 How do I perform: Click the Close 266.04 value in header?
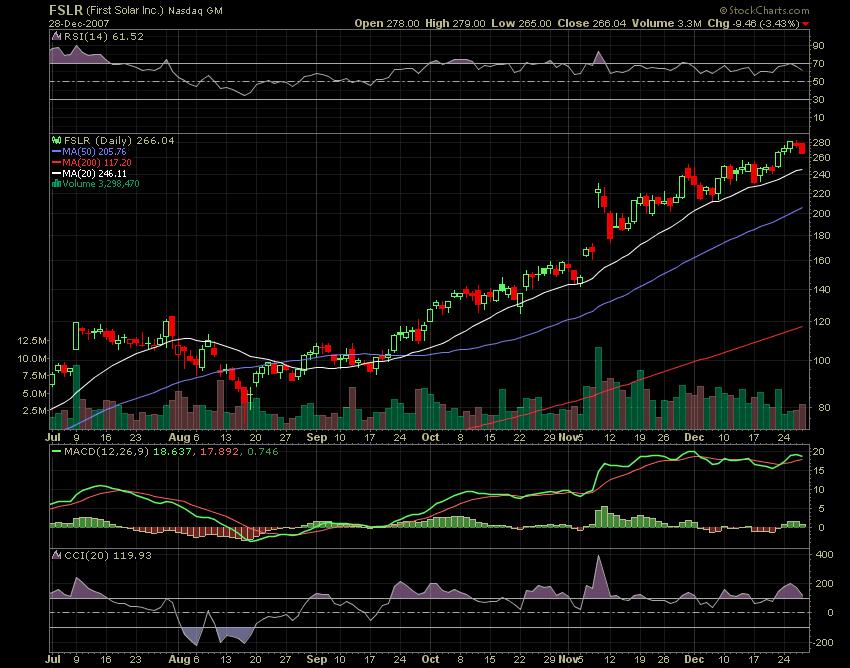pos(591,23)
